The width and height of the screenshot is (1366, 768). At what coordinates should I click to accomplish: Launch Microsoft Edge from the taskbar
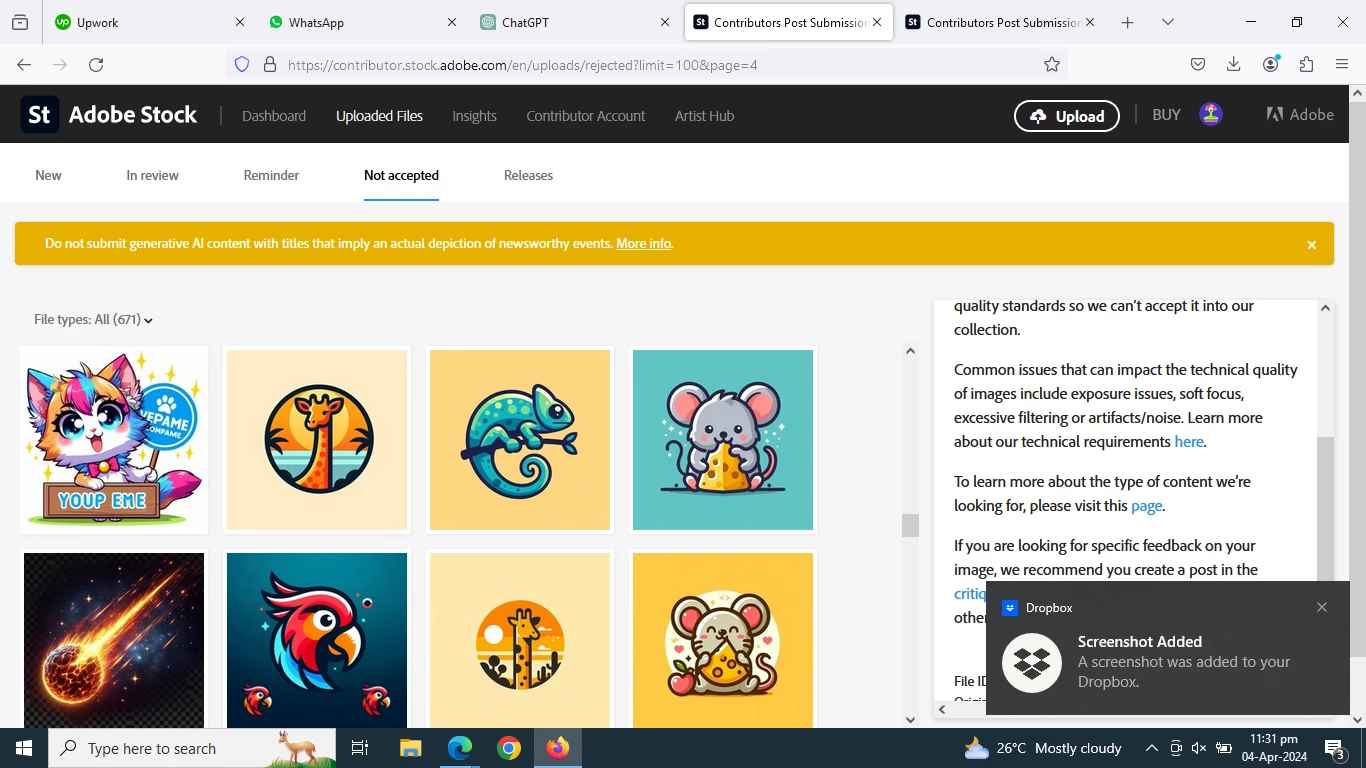tap(460, 748)
